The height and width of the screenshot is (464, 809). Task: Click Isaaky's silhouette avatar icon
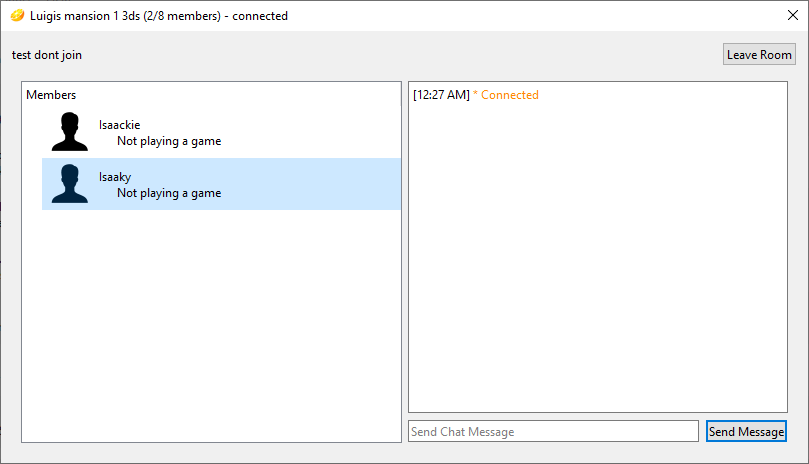(69, 184)
